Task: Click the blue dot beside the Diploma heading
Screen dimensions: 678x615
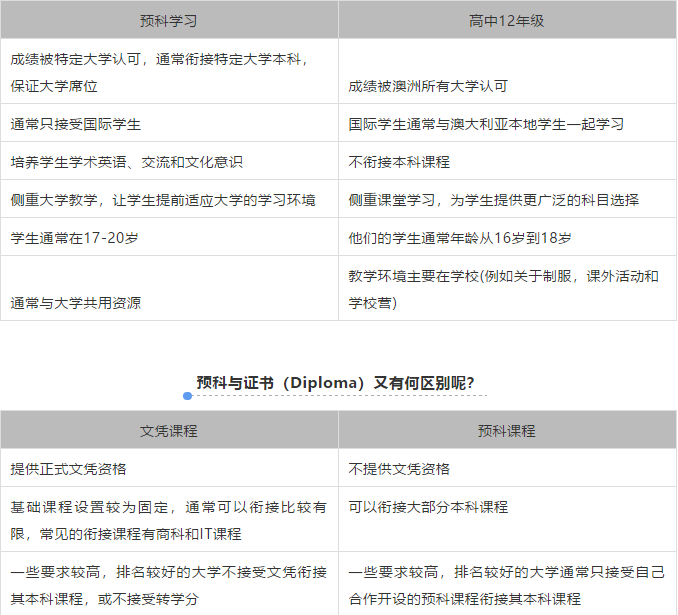Action: tap(188, 395)
